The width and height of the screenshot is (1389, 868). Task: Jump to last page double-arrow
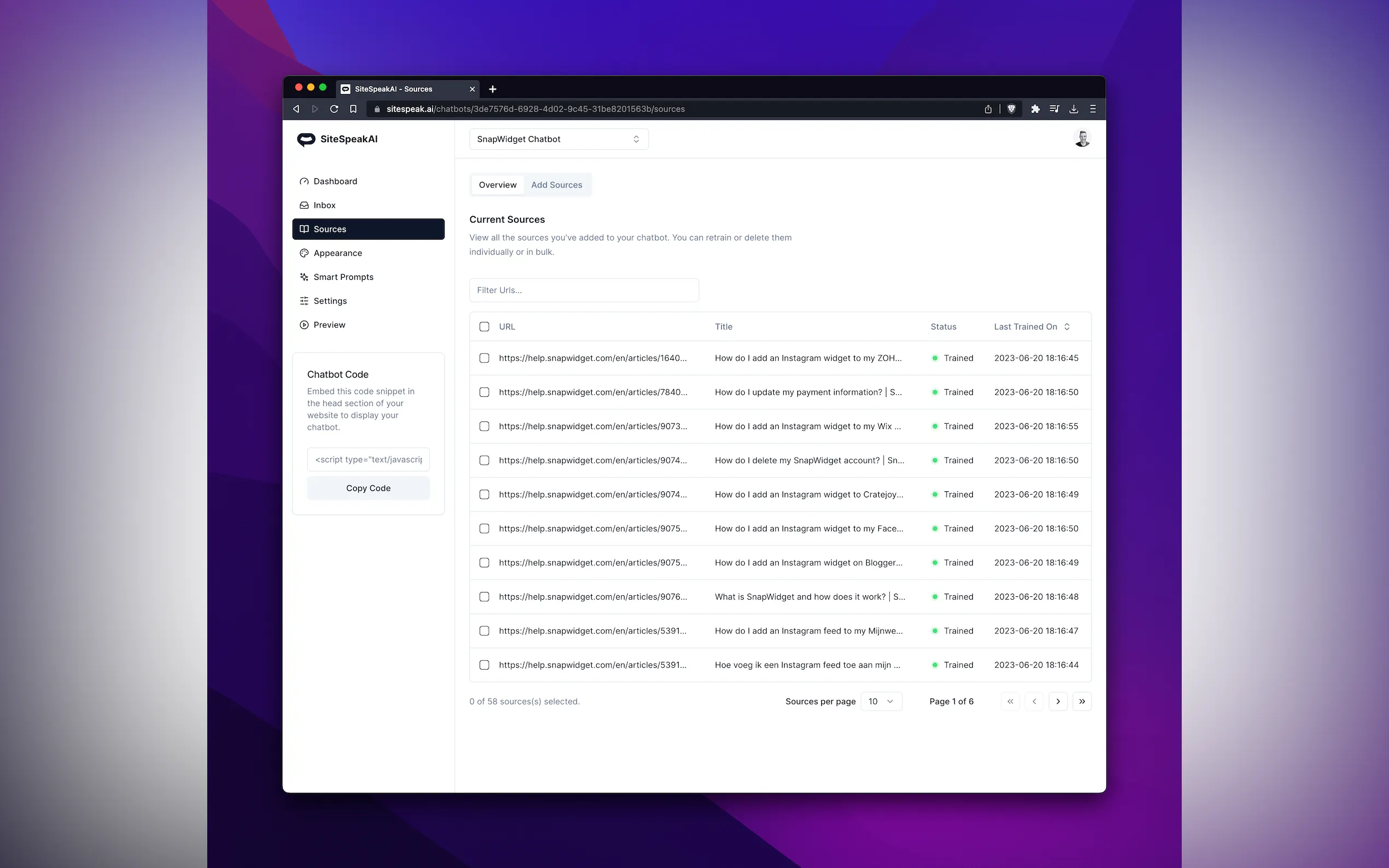[x=1082, y=701]
